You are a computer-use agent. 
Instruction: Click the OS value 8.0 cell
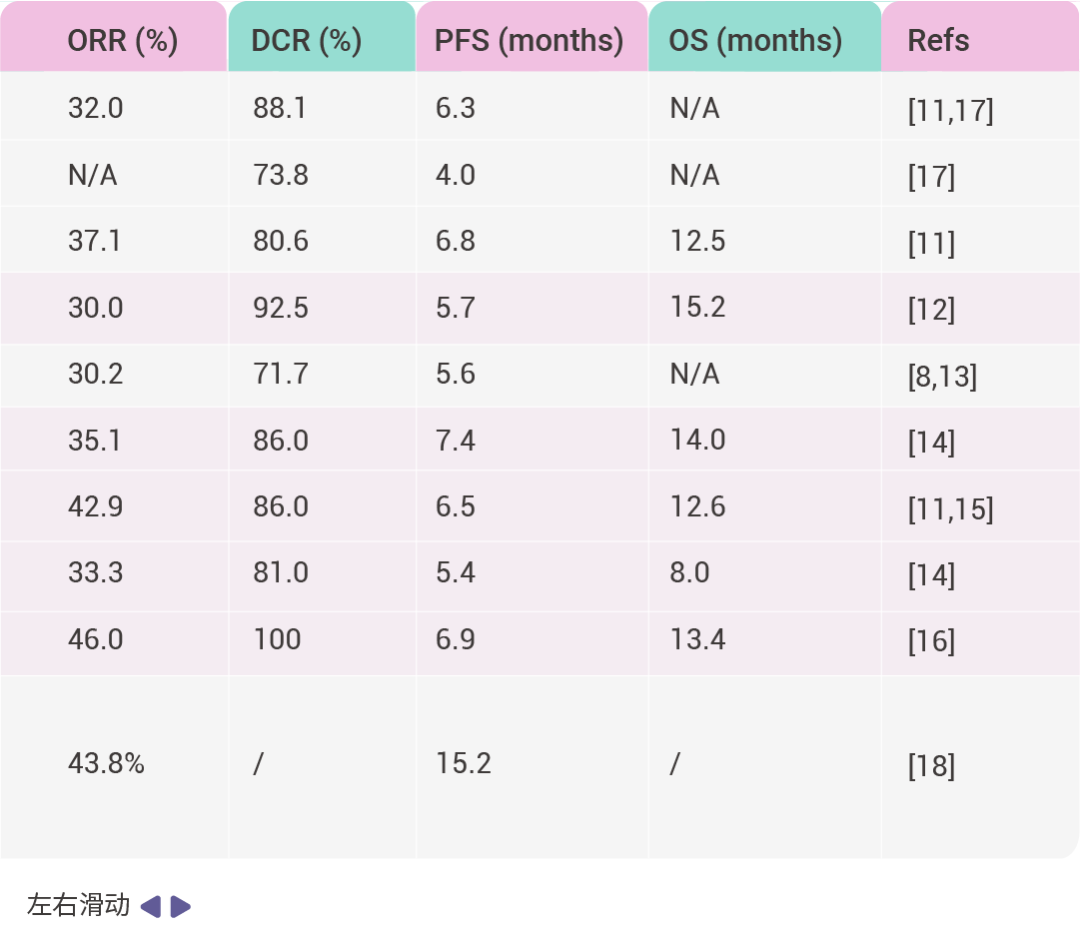690,573
